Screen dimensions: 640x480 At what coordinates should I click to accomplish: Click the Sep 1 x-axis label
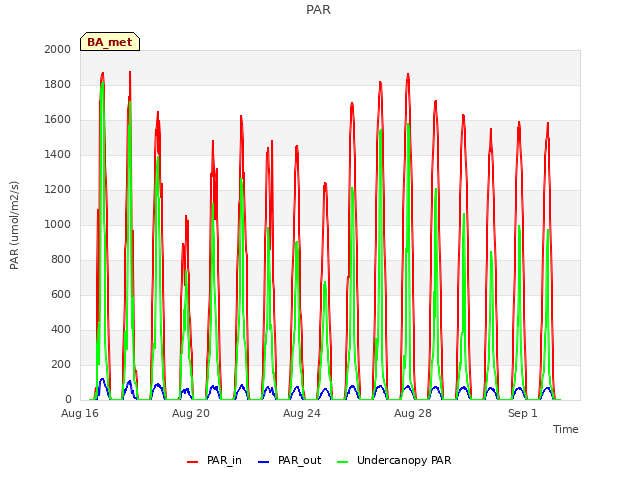pos(522,413)
